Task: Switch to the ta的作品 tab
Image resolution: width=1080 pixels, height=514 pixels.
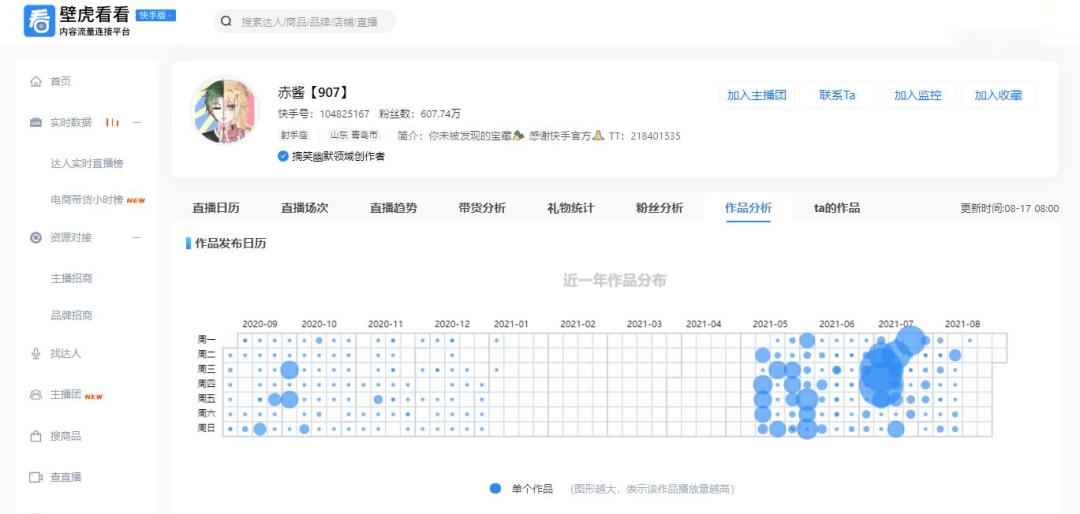Action: point(837,208)
